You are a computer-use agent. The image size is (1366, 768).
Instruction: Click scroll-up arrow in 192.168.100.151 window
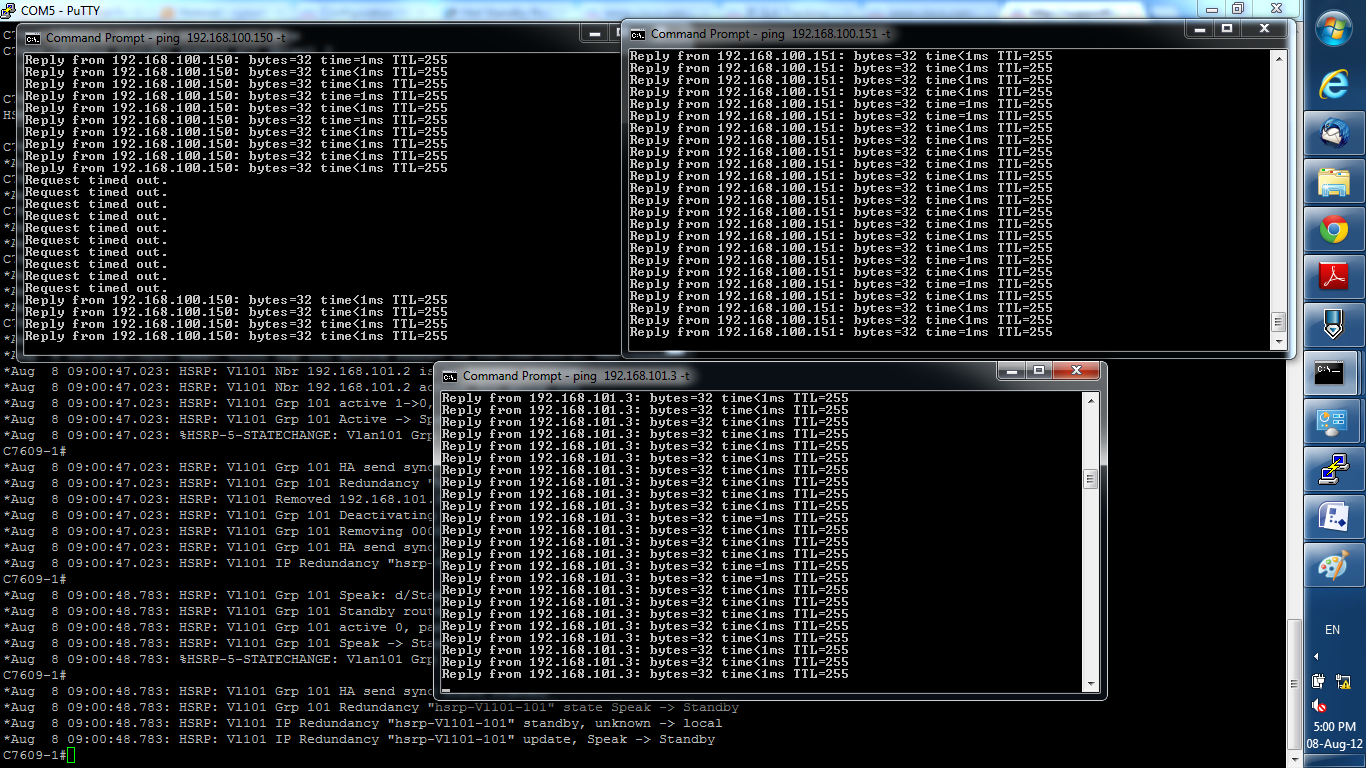[1277, 58]
